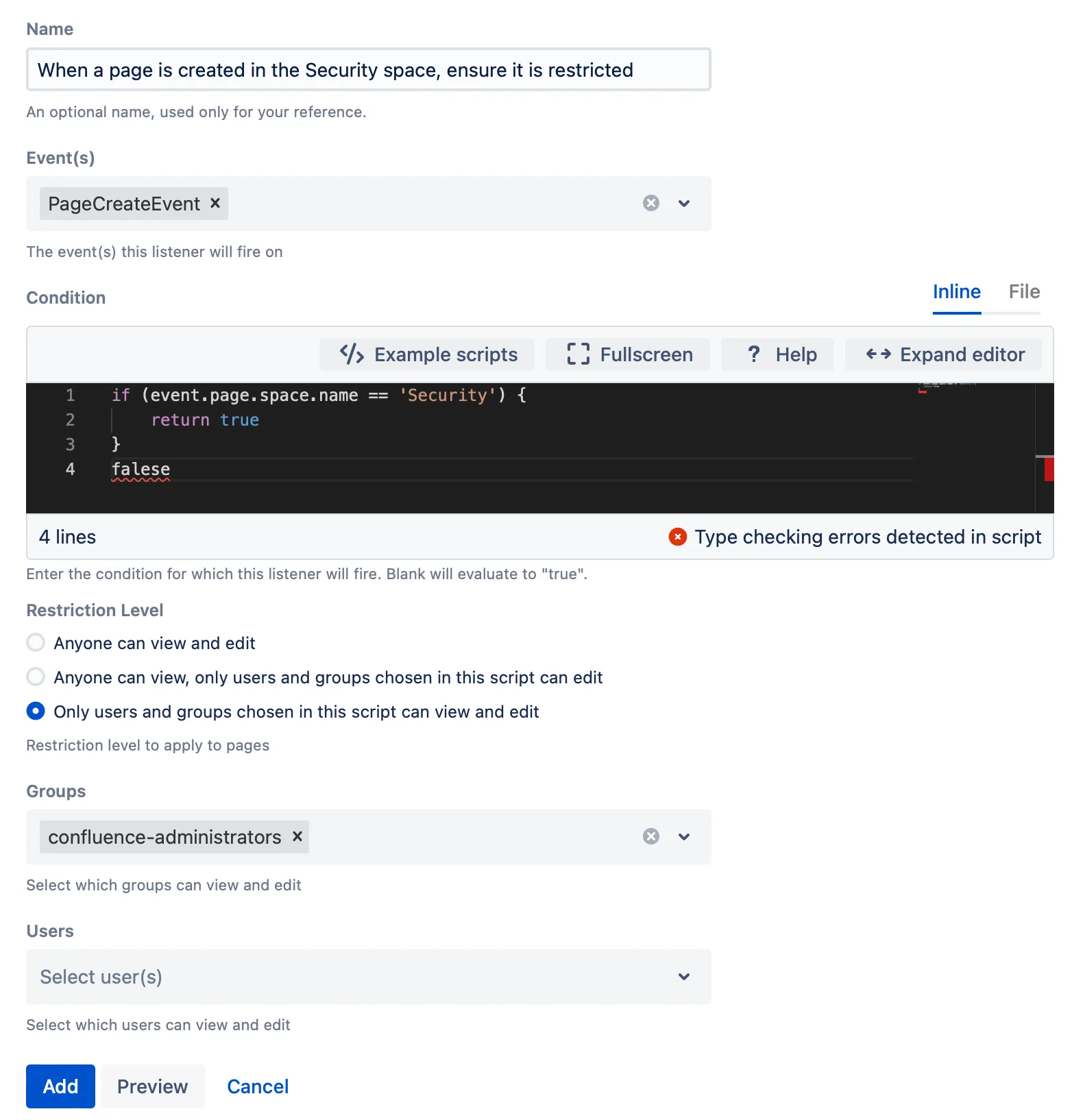Expand the Groups dropdown

[x=684, y=836]
